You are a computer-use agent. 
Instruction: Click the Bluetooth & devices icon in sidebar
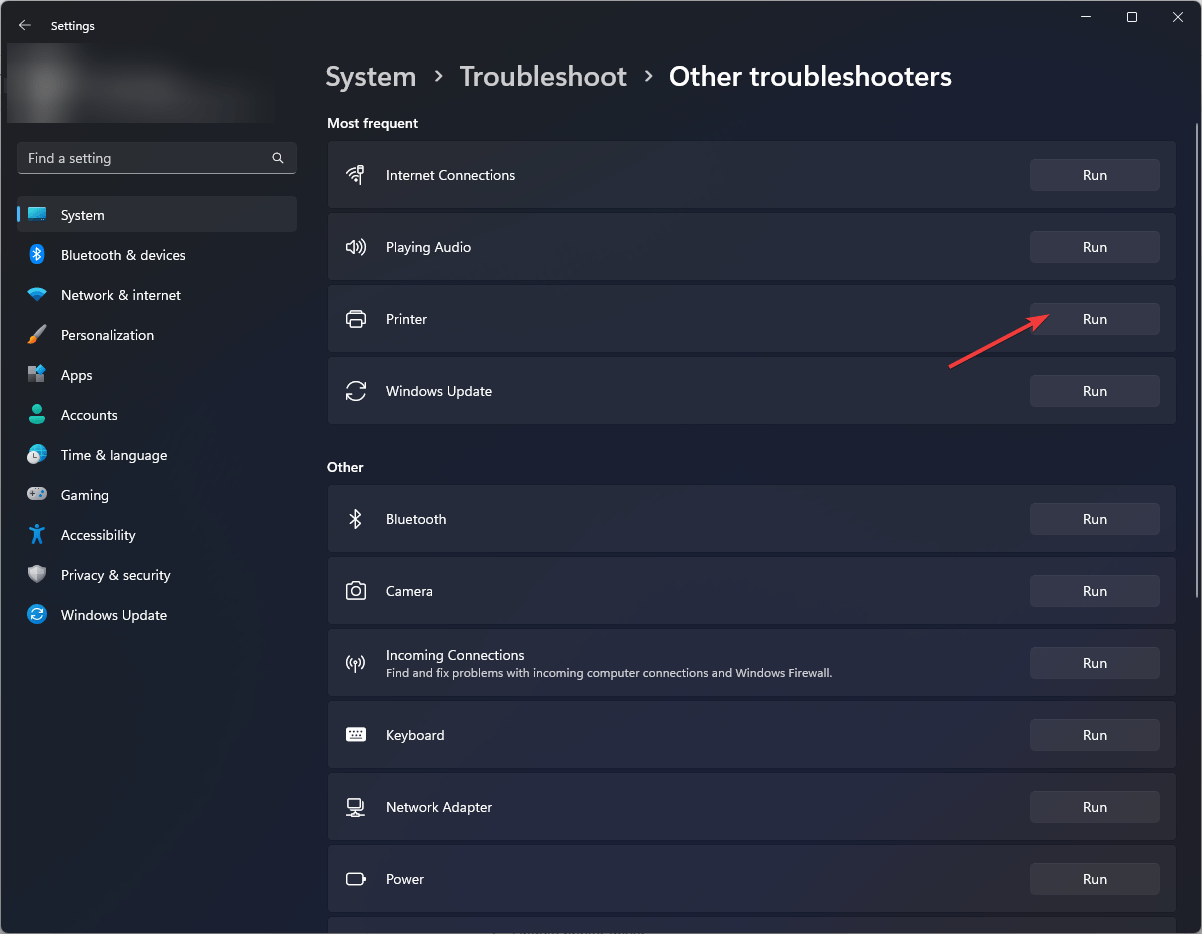[37, 255]
